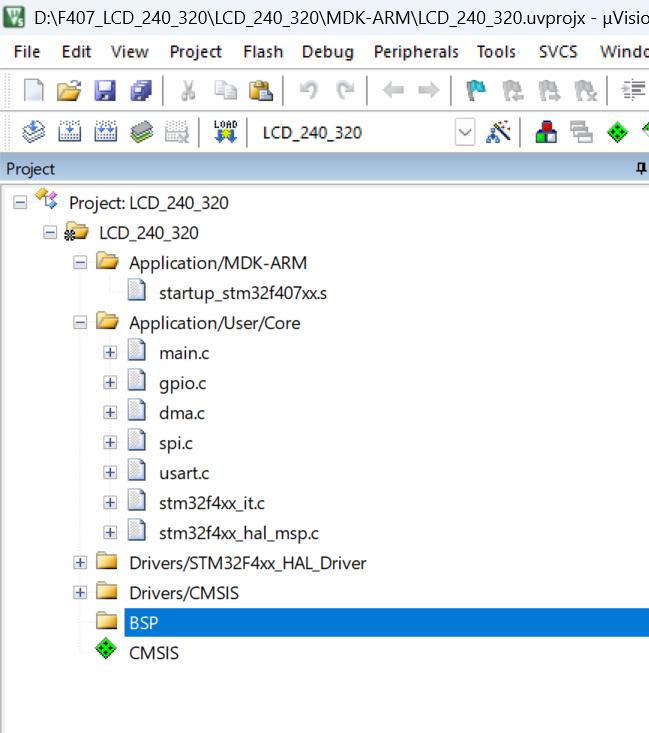Select spi.c in project tree

point(176,443)
